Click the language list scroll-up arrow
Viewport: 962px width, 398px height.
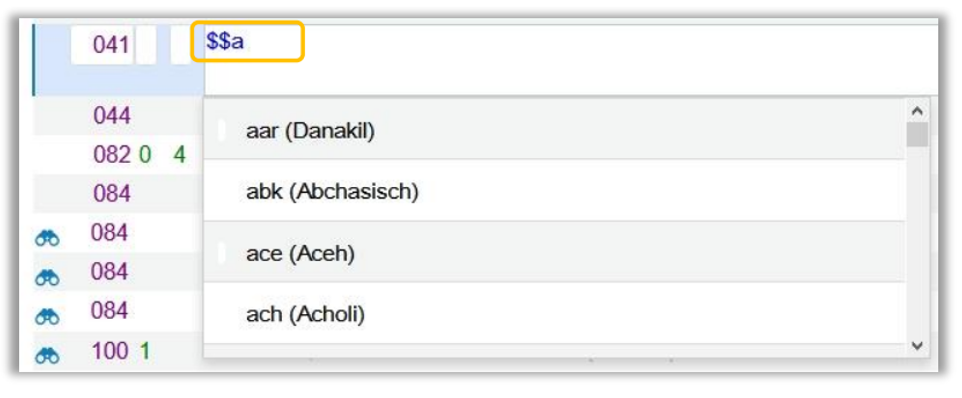(917, 111)
